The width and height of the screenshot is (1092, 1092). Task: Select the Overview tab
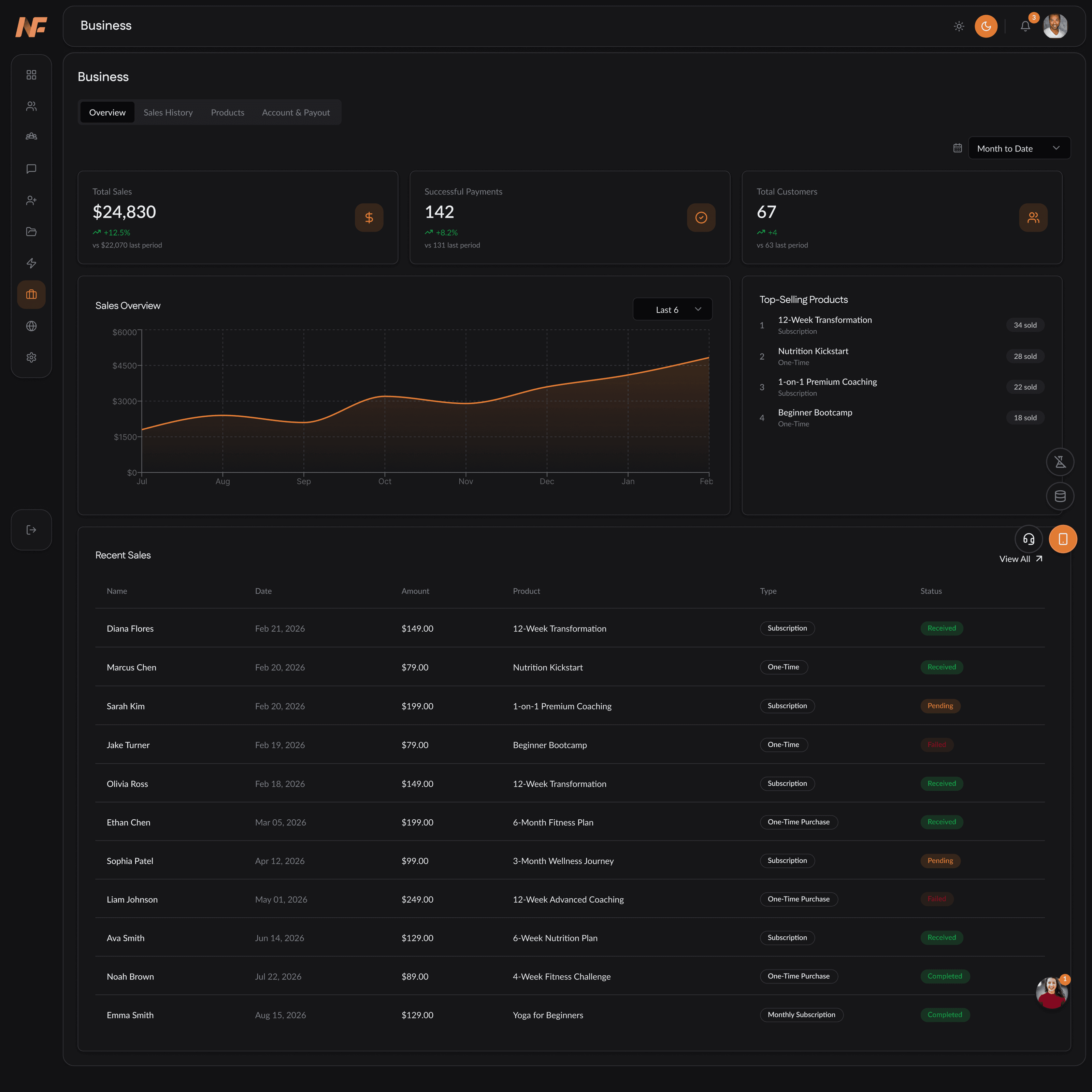tap(107, 113)
